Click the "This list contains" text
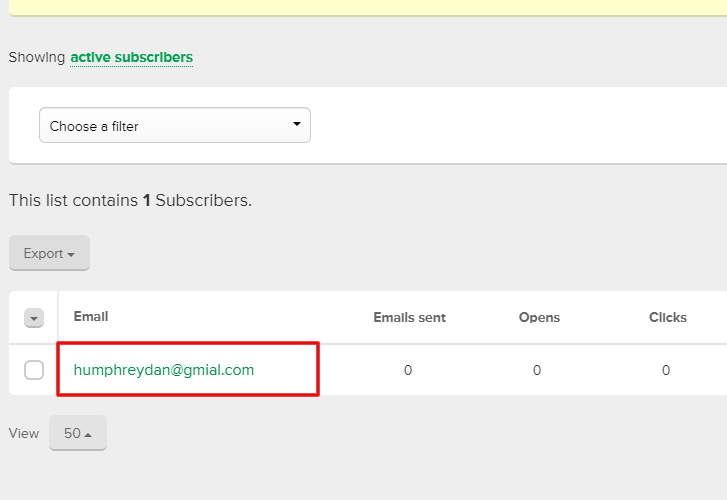The width and height of the screenshot is (727, 500). tap(73, 200)
